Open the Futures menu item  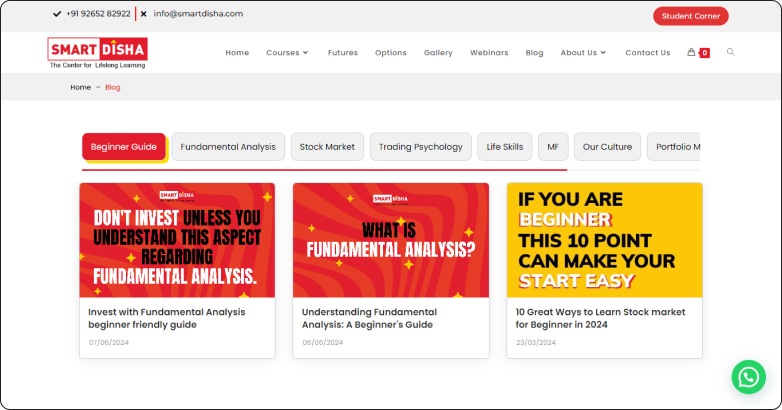tap(343, 52)
